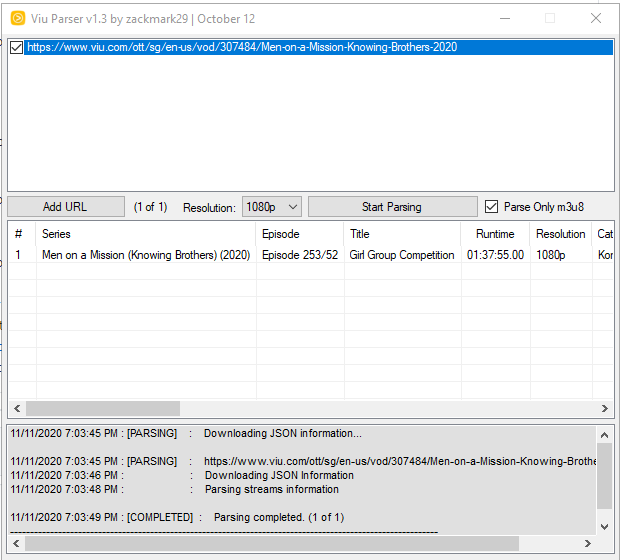Click the Start Parsing button
This screenshot has width=624, height=560.
click(x=392, y=207)
